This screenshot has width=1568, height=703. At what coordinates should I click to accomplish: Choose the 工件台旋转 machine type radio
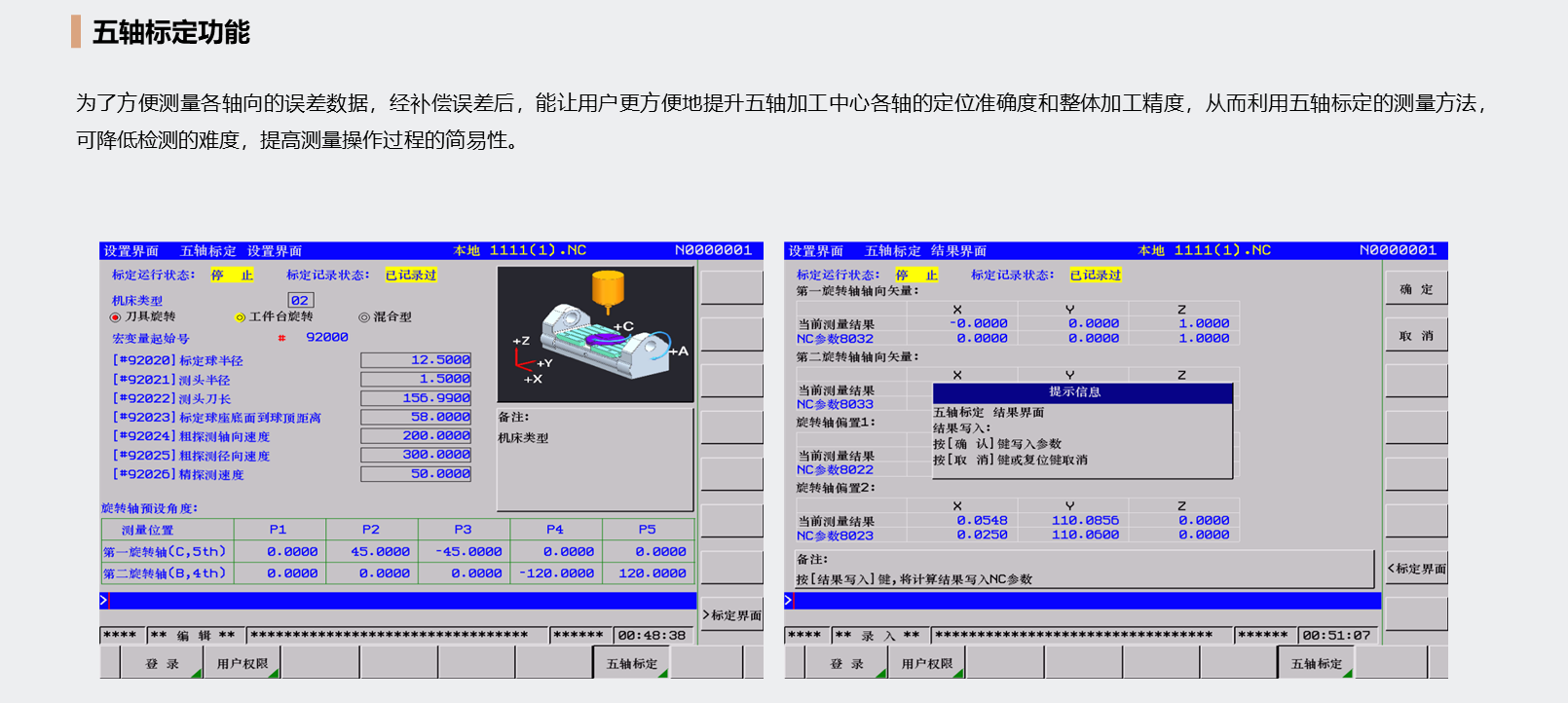coord(240,317)
